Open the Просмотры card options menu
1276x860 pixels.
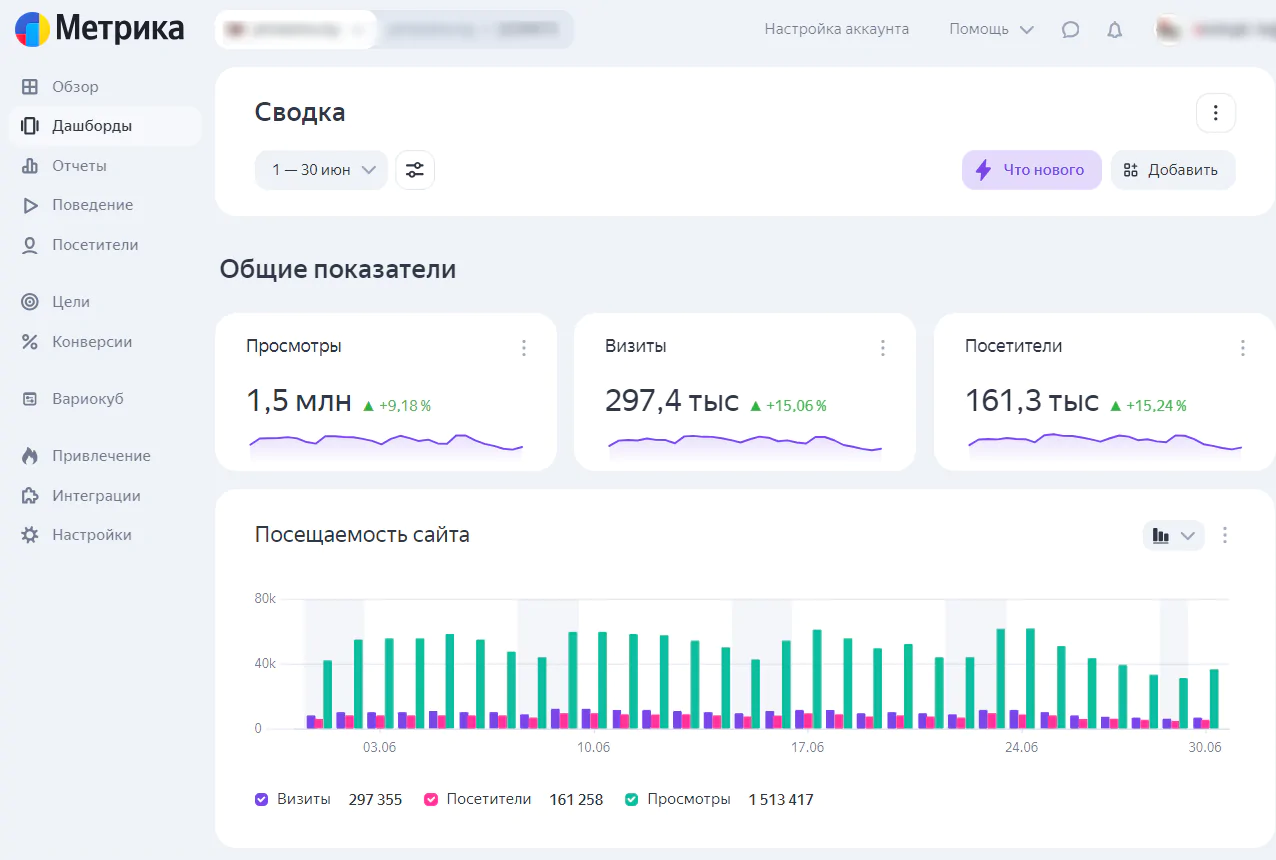(524, 348)
